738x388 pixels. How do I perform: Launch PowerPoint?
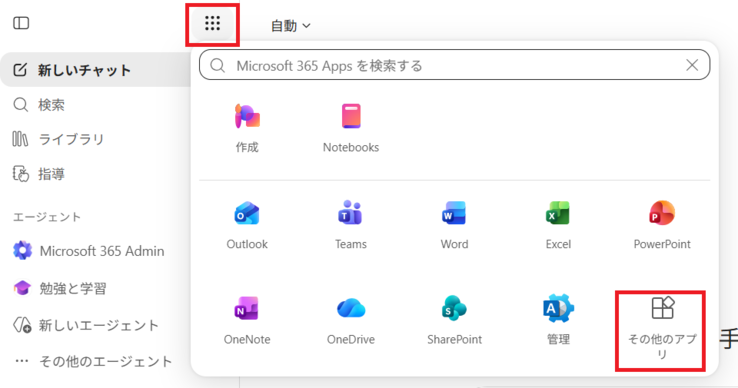pos(662,225)
